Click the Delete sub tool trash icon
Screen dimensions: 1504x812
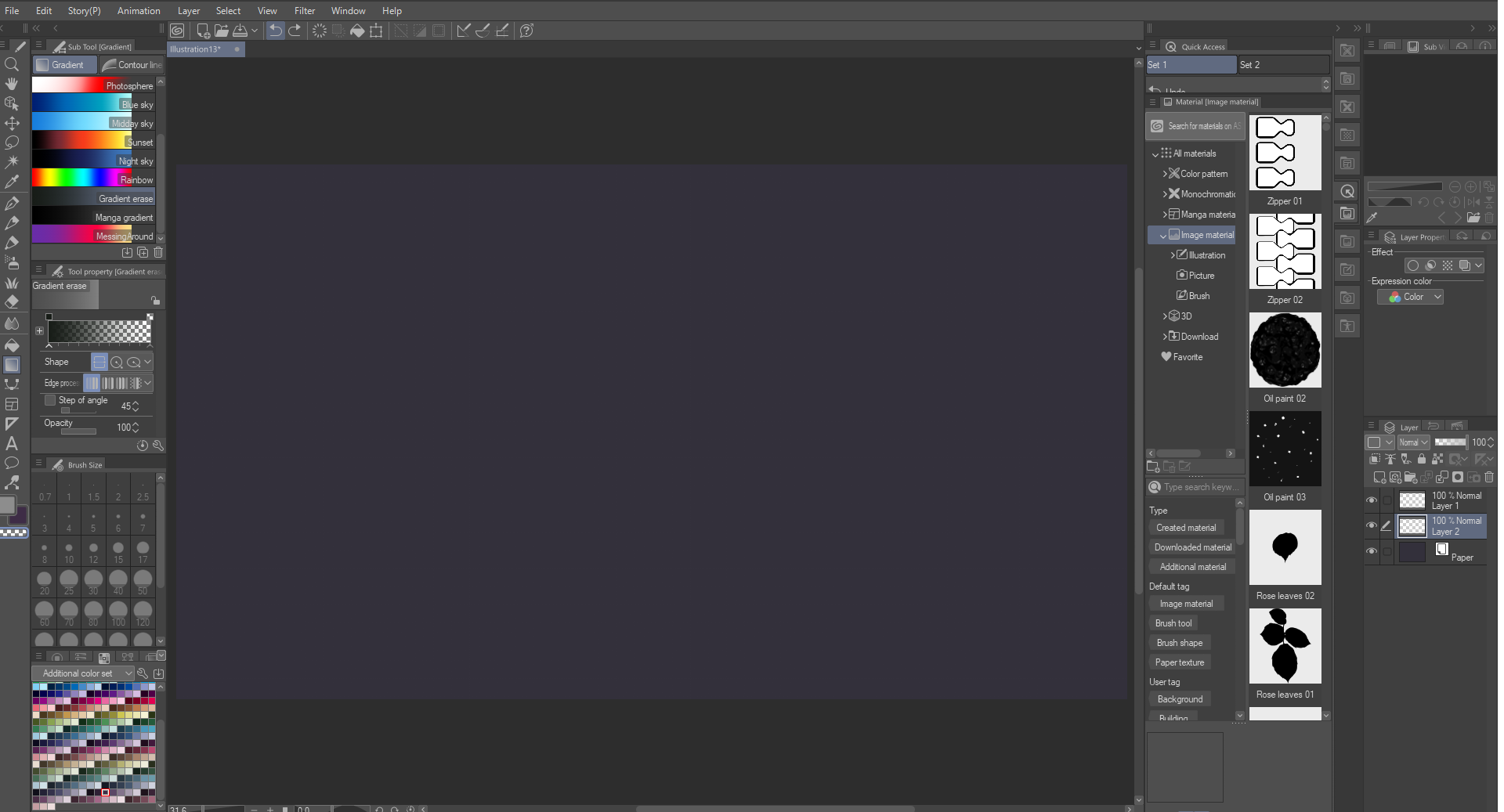pos(158,252)
